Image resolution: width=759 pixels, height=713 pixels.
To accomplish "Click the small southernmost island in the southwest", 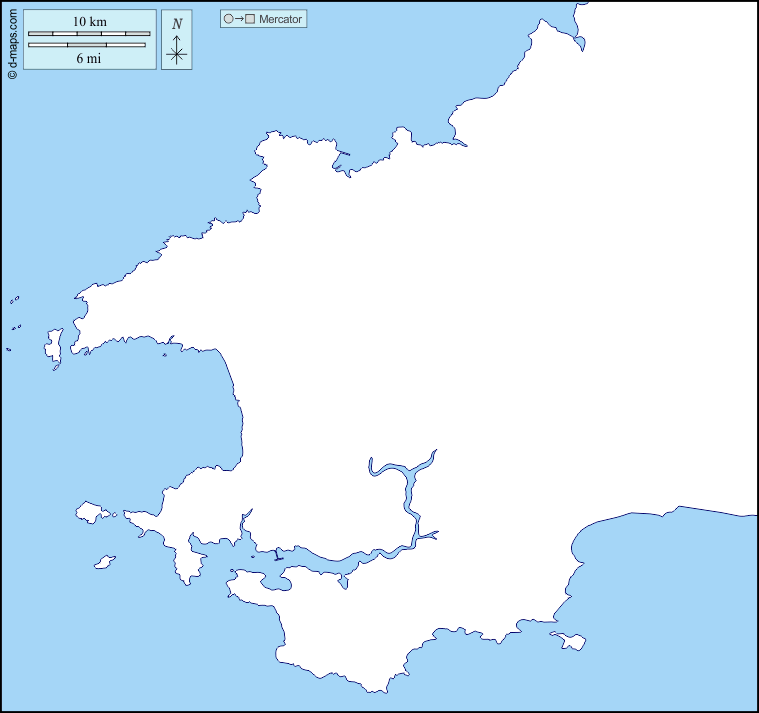I will [103, 563].
